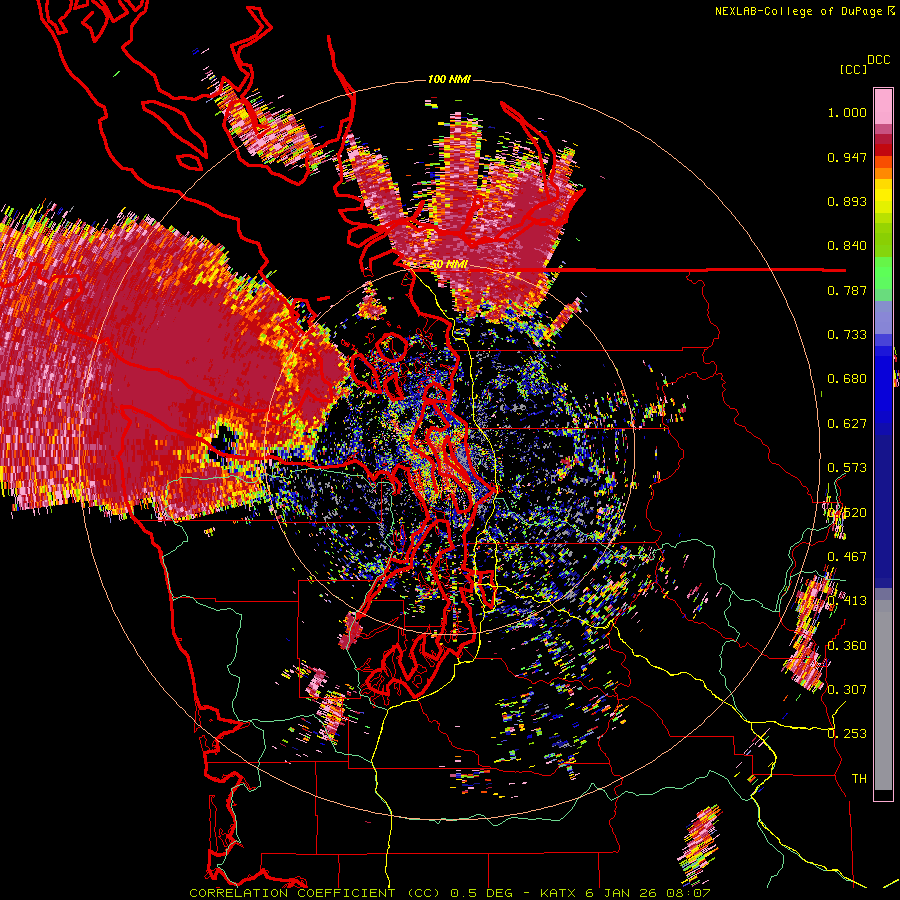Viewport: 900px width, 900px height.
Task: Click the [CC] unit label
Action: click(854, 69)
